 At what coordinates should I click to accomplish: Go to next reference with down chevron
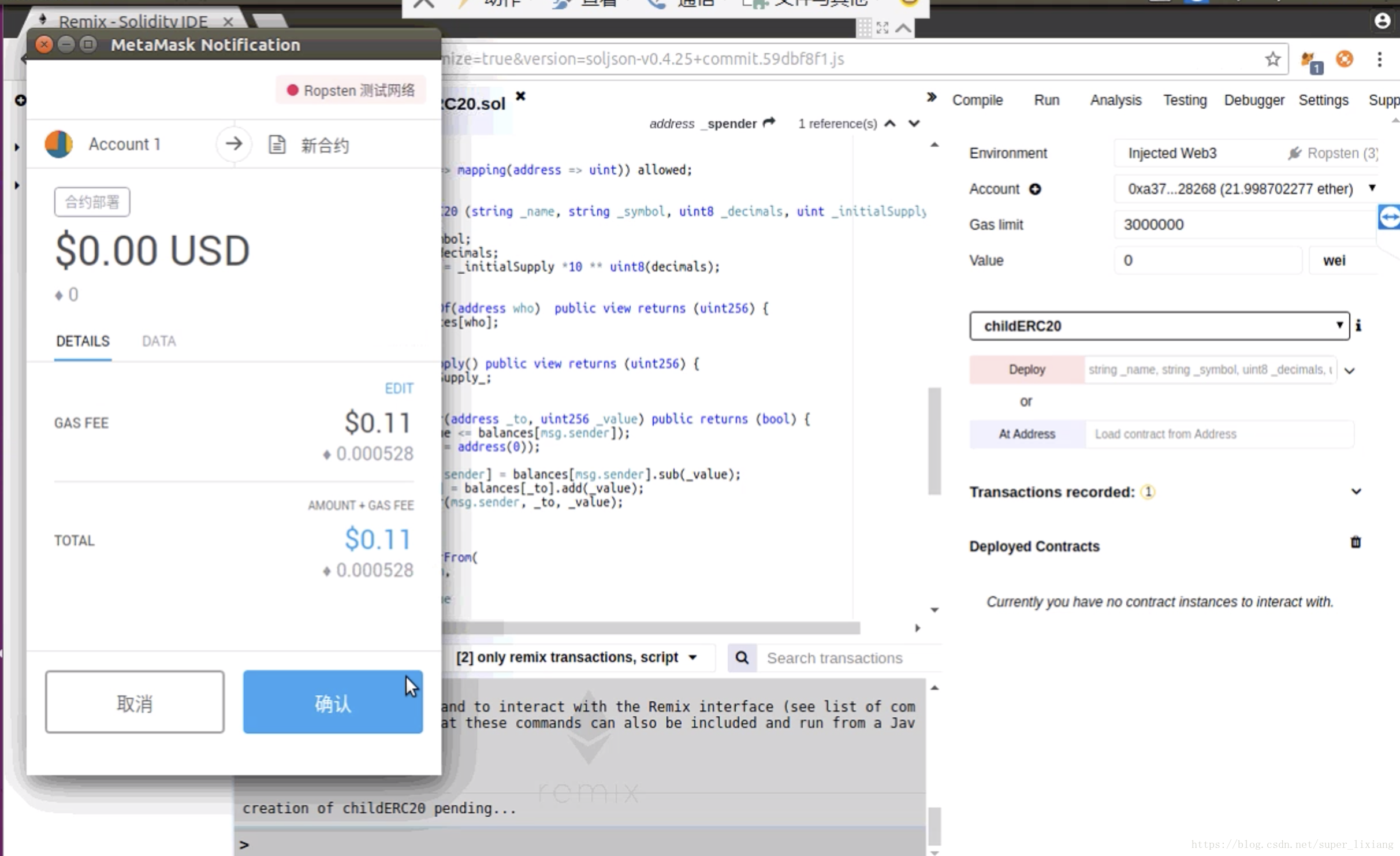pyautogui.click(x=914, y=123)
